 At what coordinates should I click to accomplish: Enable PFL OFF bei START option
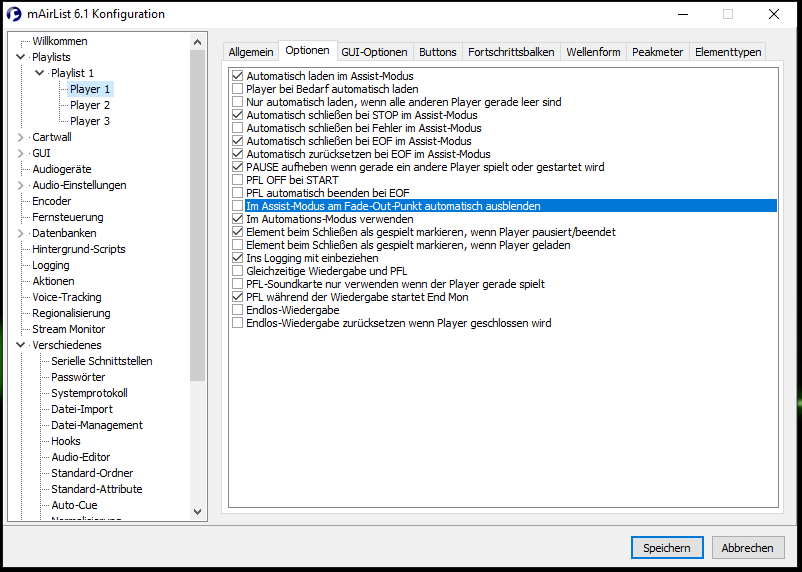coord(237,180)
